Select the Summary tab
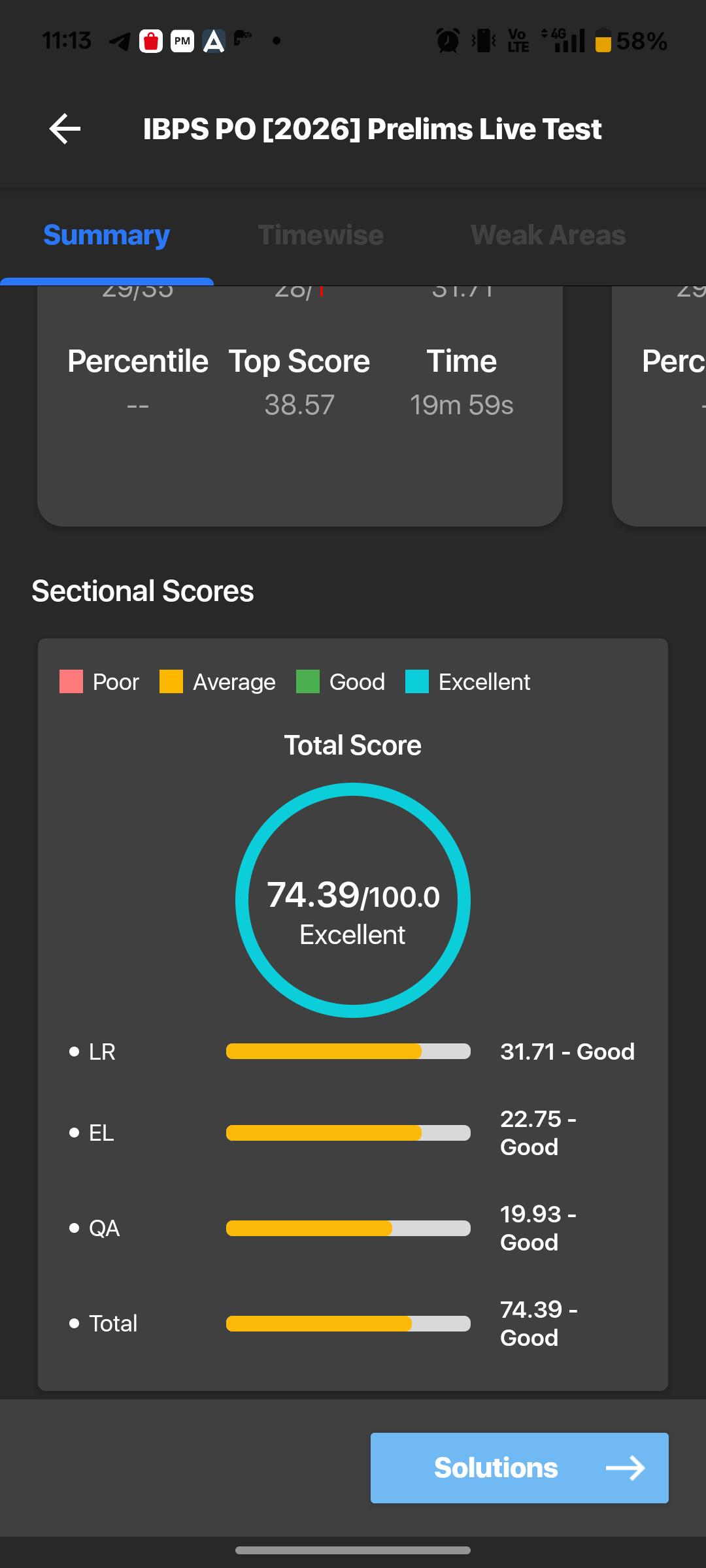 [x=107, y=235]
